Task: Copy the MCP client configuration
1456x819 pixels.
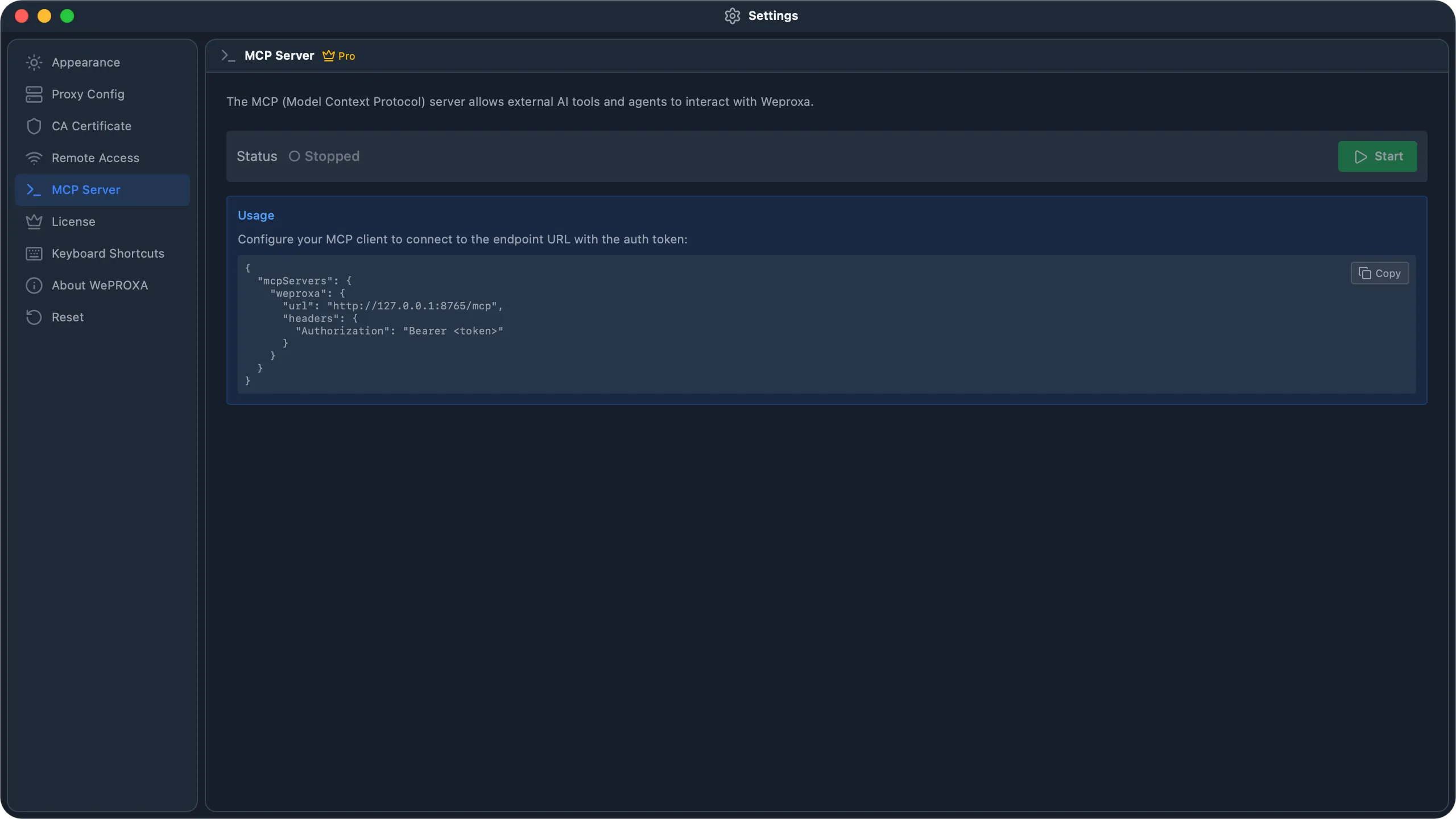Action: [1380, 273]
